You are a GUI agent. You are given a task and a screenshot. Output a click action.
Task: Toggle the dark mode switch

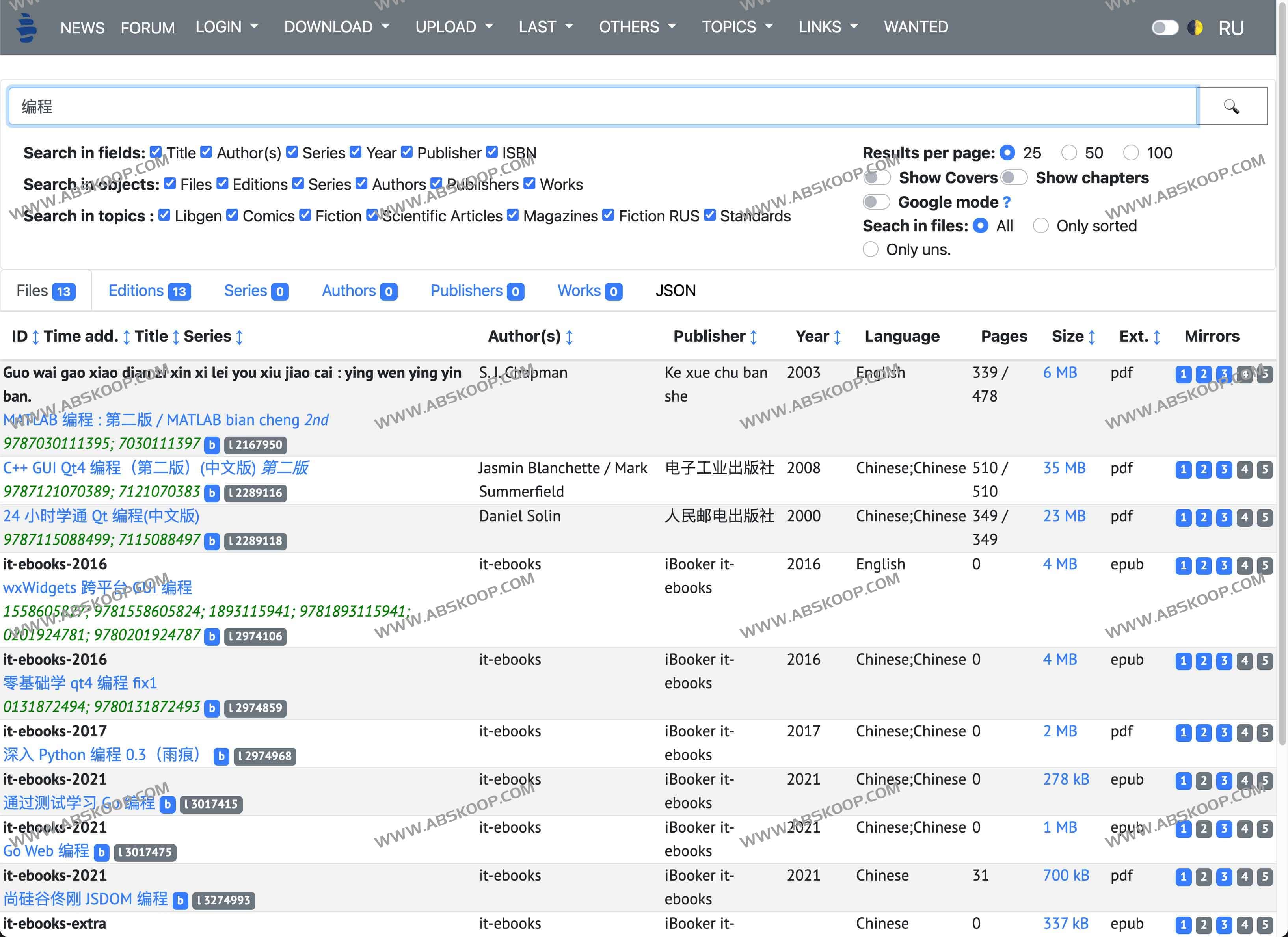click(1164, 27)
